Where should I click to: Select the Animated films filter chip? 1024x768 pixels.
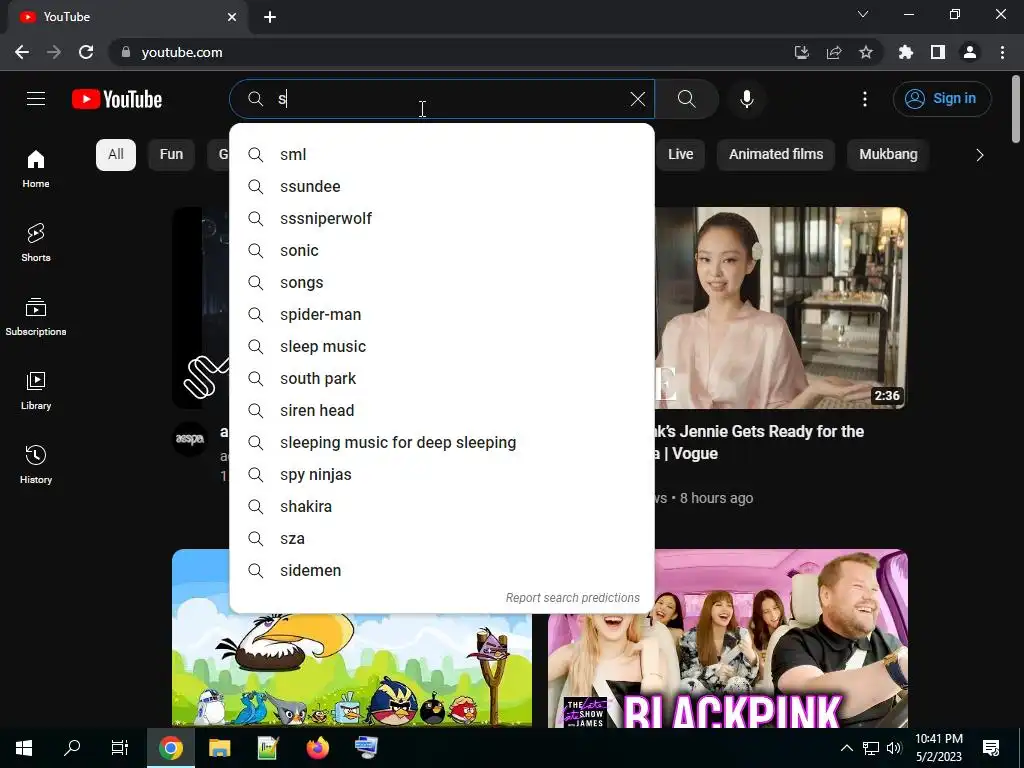coord(776,154)
